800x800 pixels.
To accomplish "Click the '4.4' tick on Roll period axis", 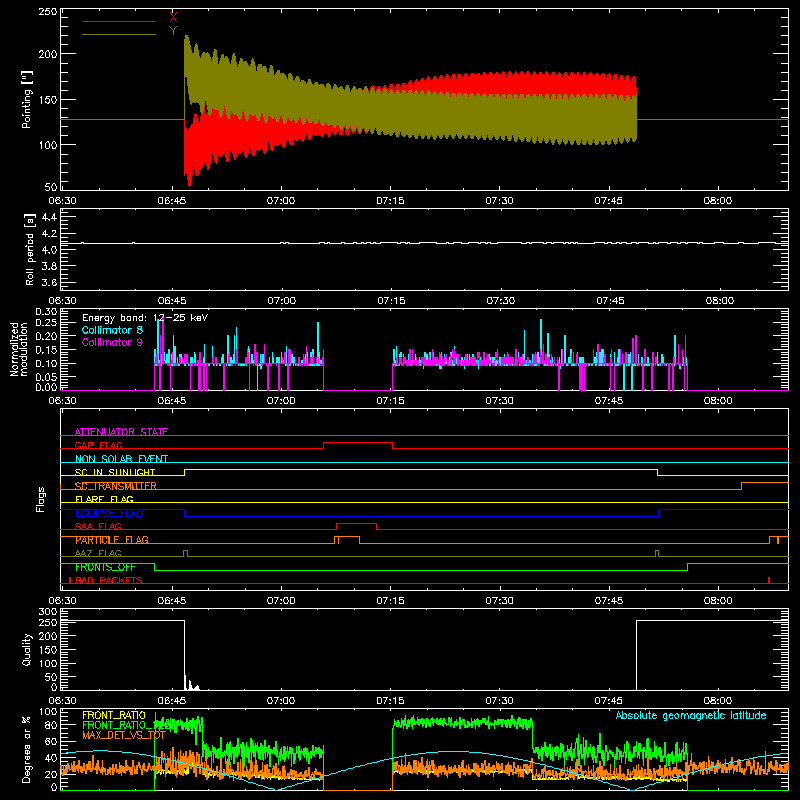I will click(x=49, y=217).
